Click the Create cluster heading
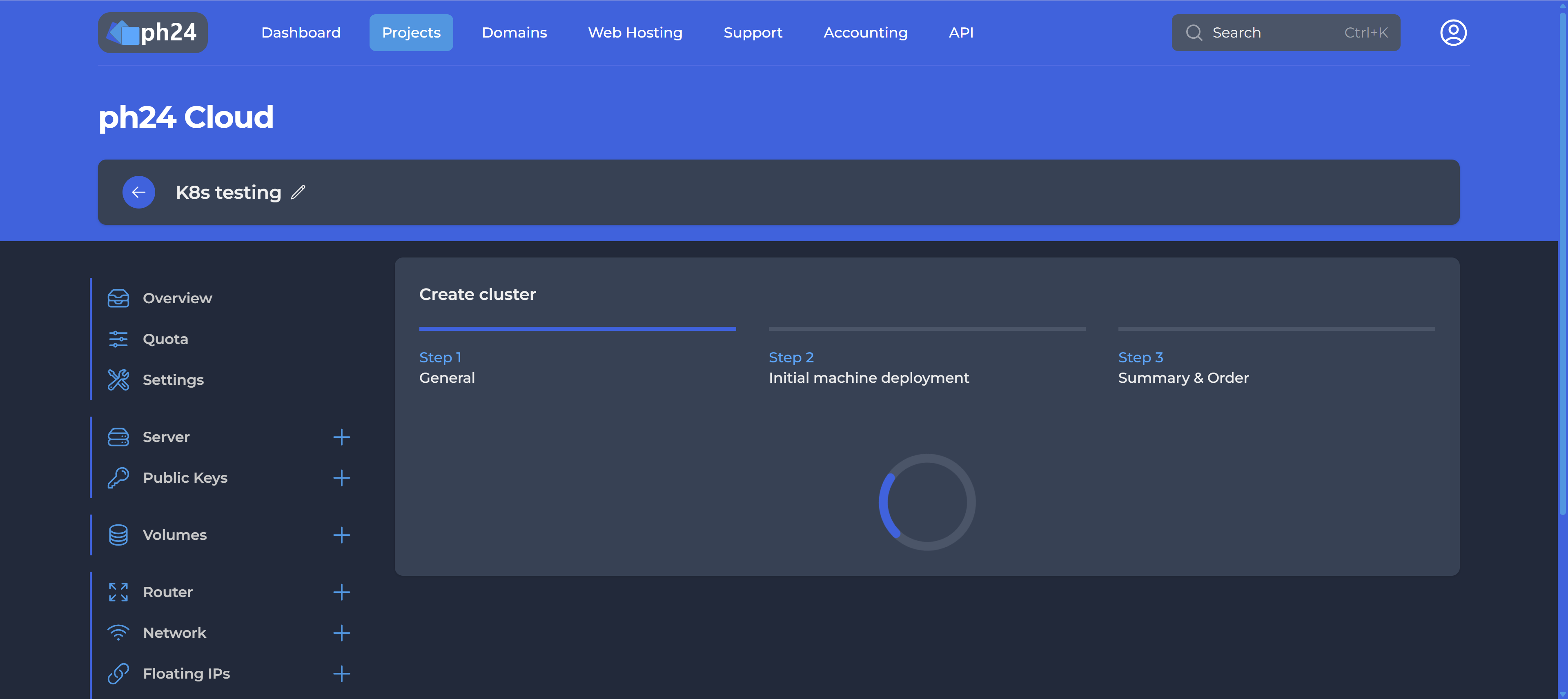This screenshot has width=1568, height=699. click(x=477, y=295)
